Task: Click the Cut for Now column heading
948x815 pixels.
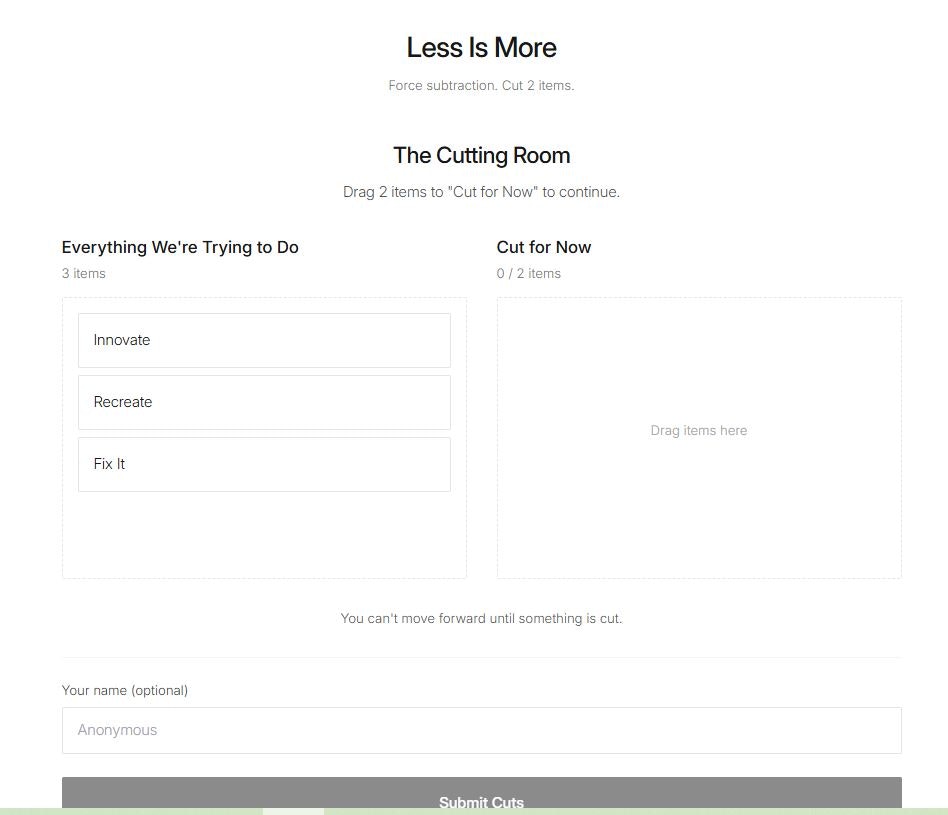Action: pos(544,247)
